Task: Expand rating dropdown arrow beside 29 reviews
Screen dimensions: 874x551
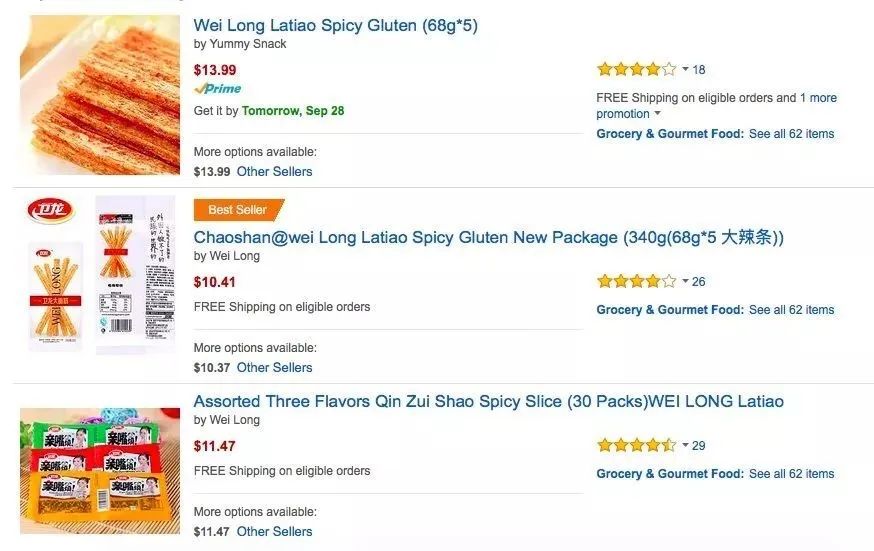Action: pyautogui.click(x=685, y=445)
